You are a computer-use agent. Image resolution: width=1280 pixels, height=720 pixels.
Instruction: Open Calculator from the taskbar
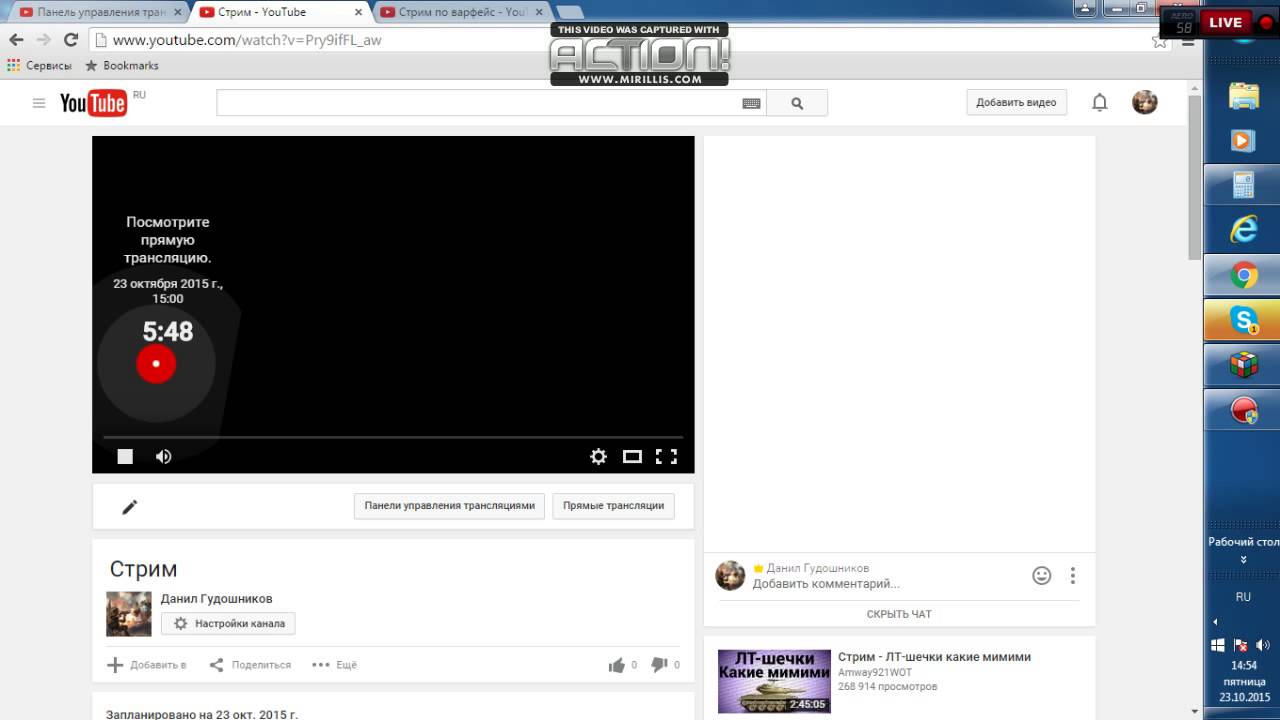click(1243, 184)
